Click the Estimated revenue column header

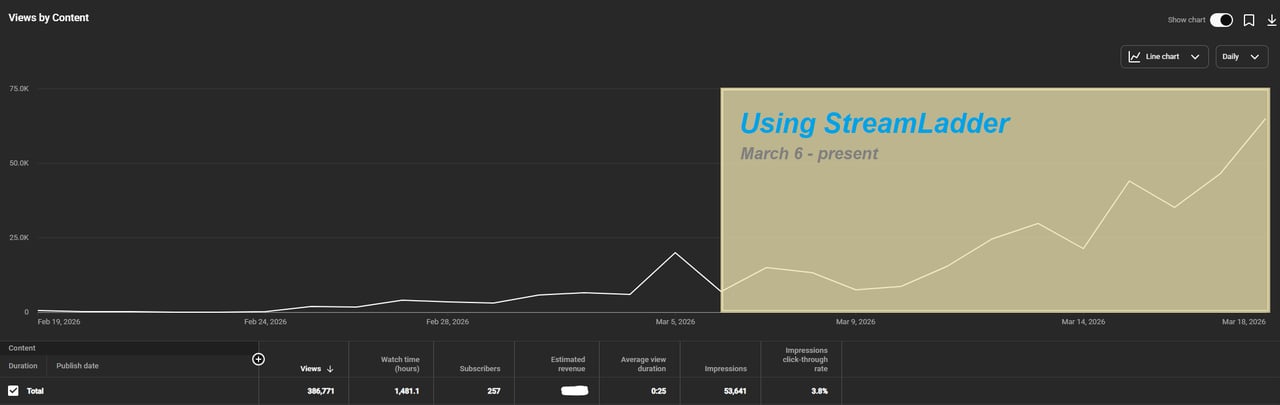pyautogui.click(x=568, y=364)
